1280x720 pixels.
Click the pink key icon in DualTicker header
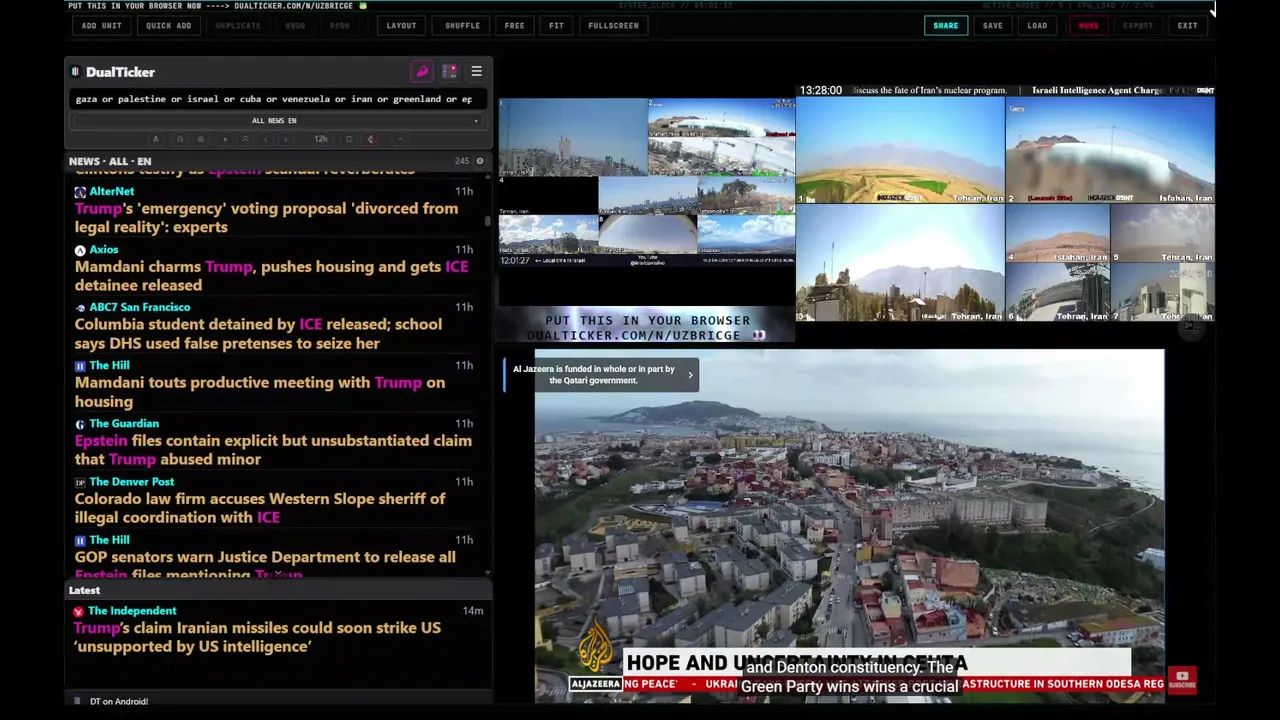422,72
